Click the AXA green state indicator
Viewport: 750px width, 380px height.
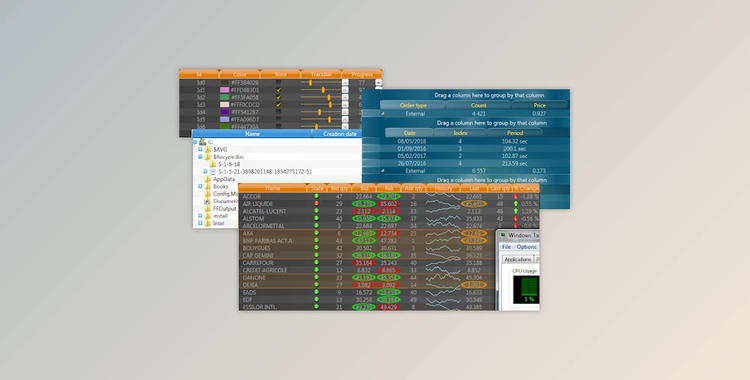316,233
